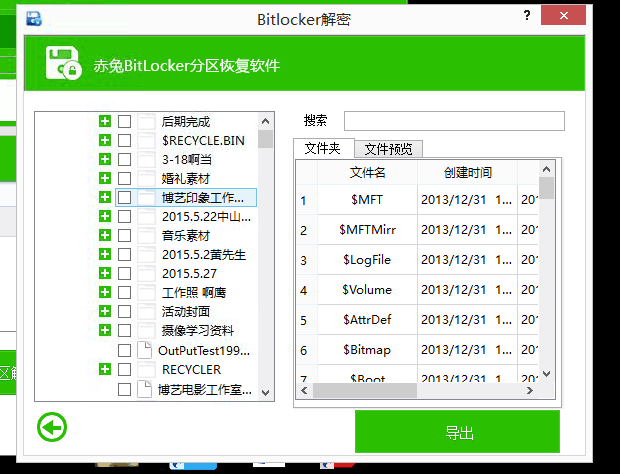
Task: Expand the 工作照 啊鹰 folder
Action: [x=105, y=292]
